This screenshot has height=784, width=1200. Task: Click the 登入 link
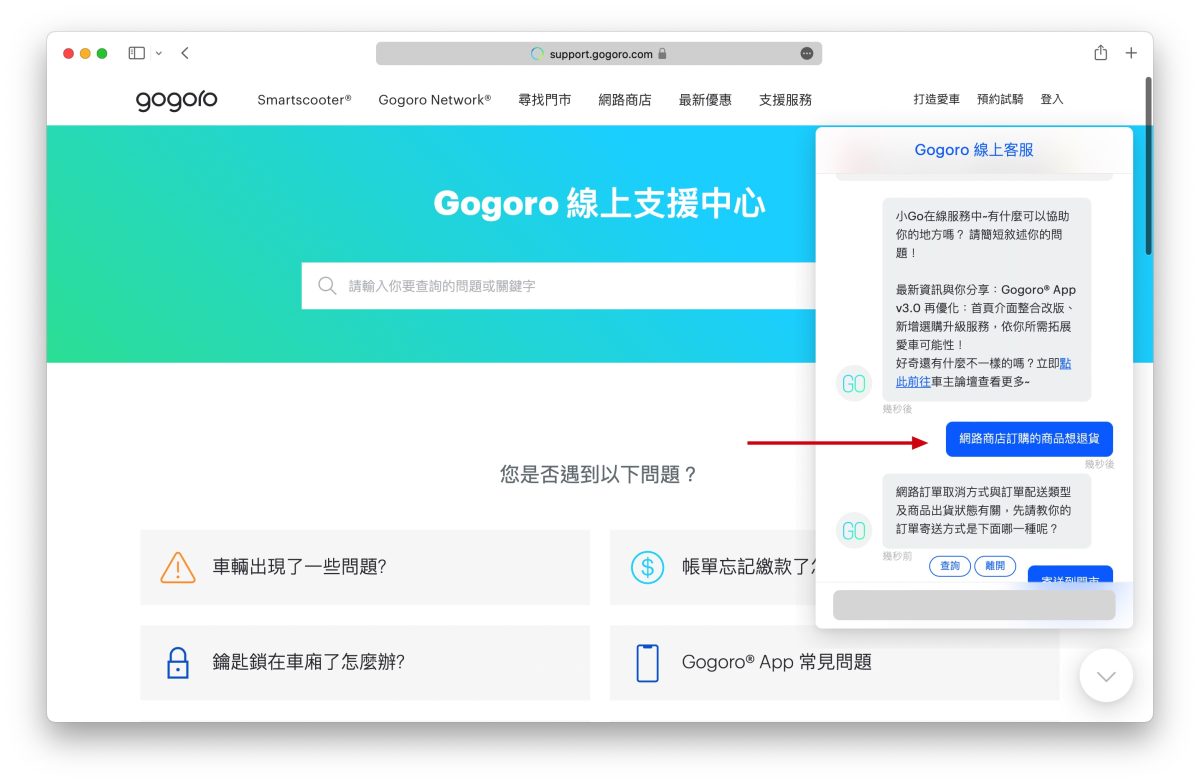1052,99
